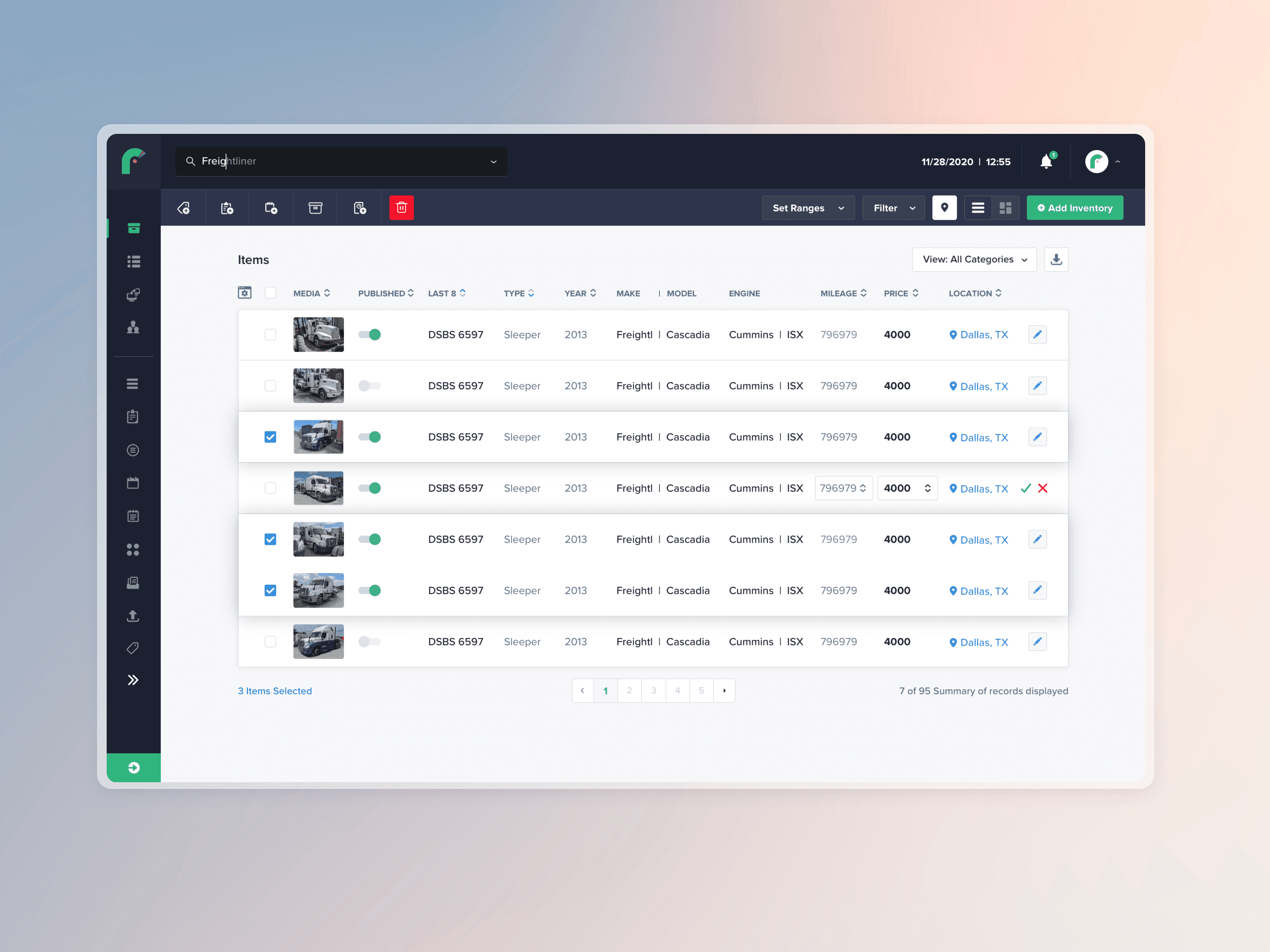
Task: Open the add clipboard record tool
Action: point(227,208)
